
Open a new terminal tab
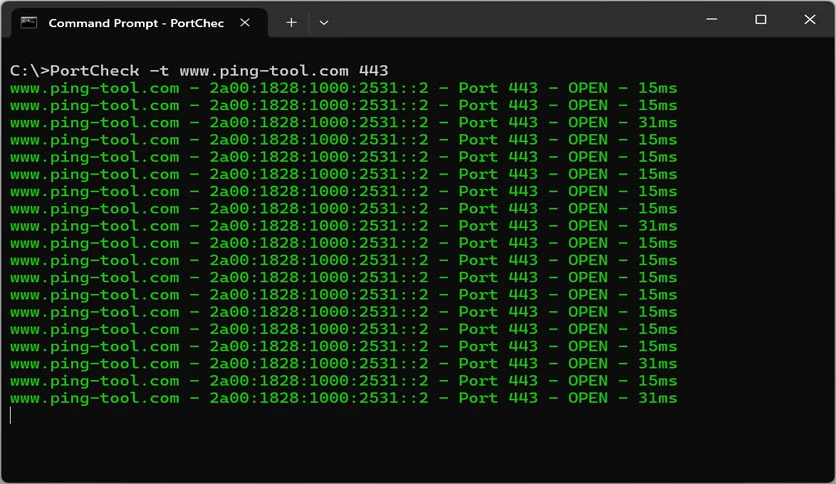pyautogui.click(x=291, y=22)
